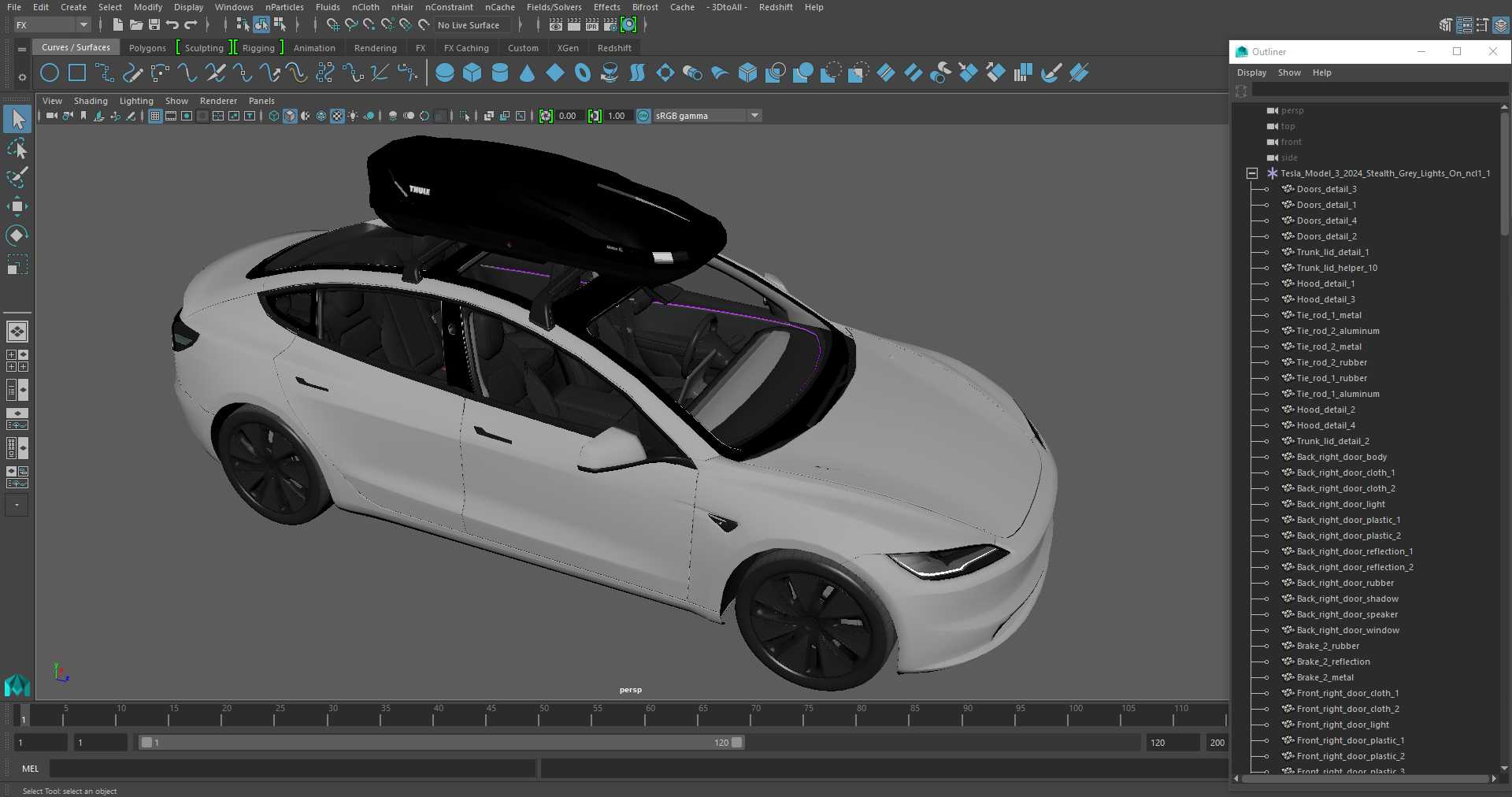
Task: Expand the quick layout bottom arrow button
Action: pos(17,505)
